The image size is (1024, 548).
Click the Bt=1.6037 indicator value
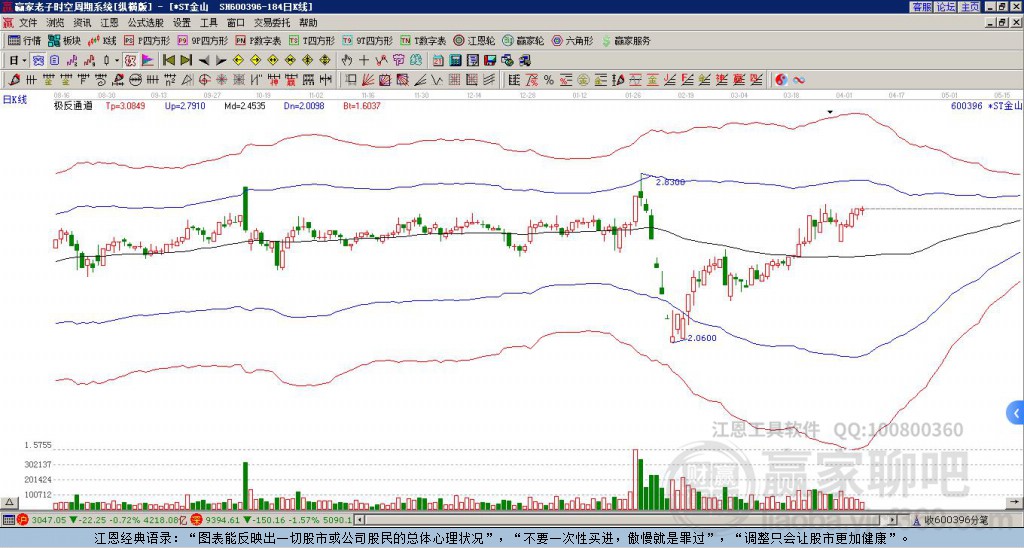(x=362, y=106)
